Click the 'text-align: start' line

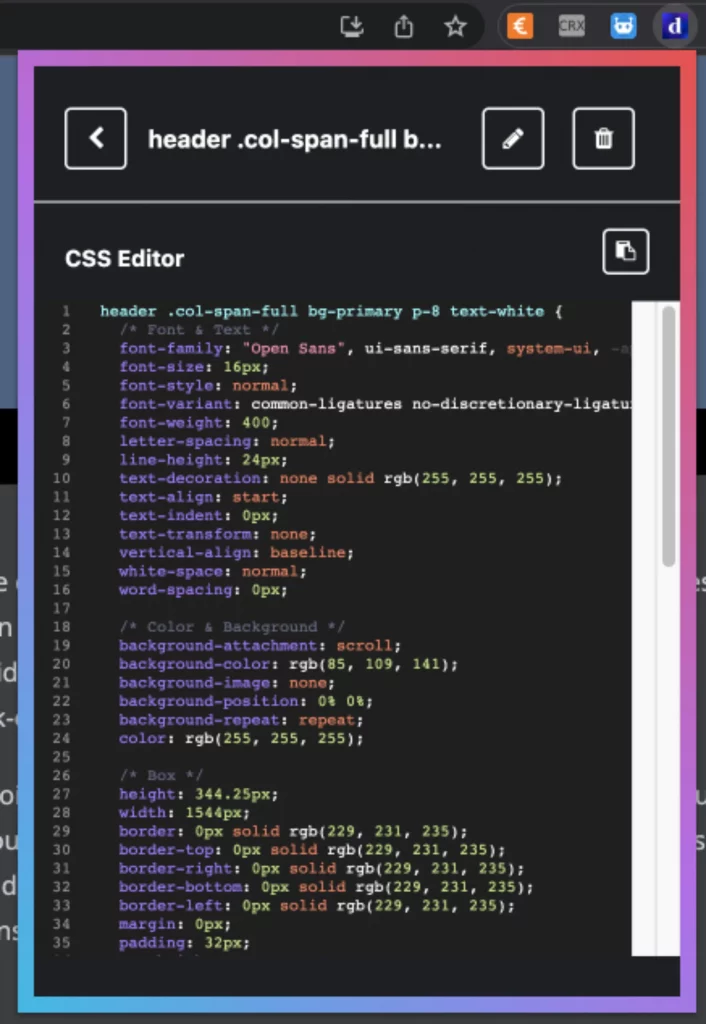[203, 497]
